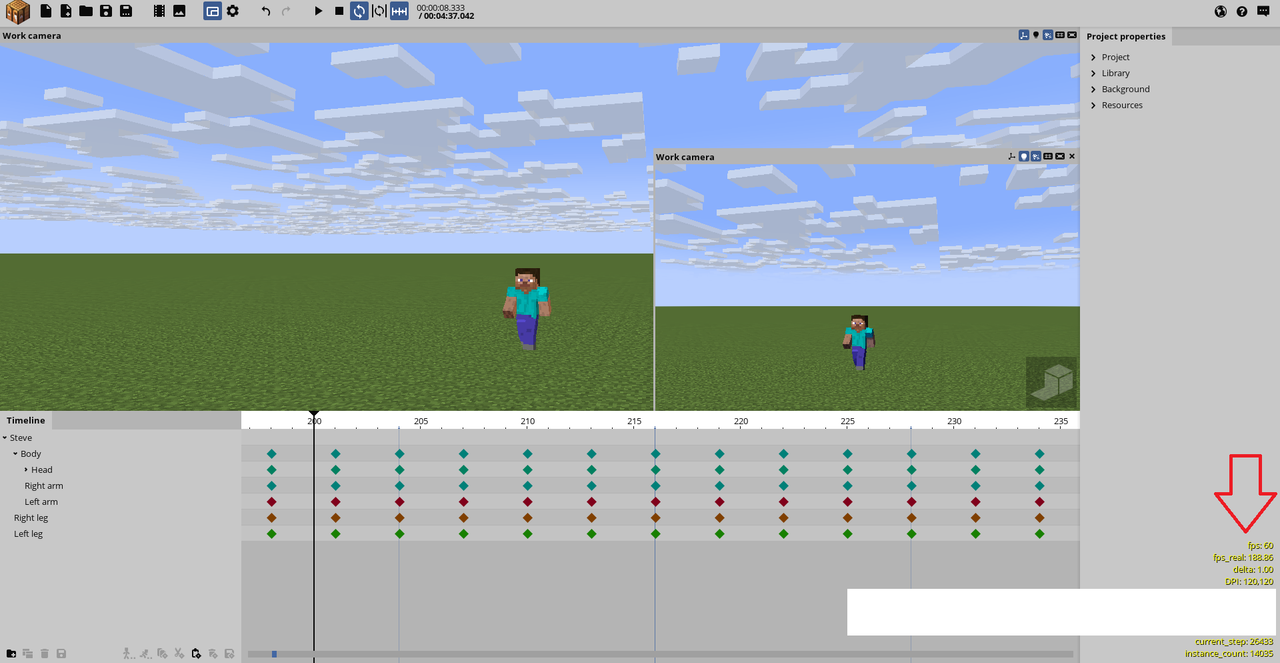Click the timeline horizontal scrollbar handle
This screenshot has height=663, width=1280.
[x=274, y=654]
